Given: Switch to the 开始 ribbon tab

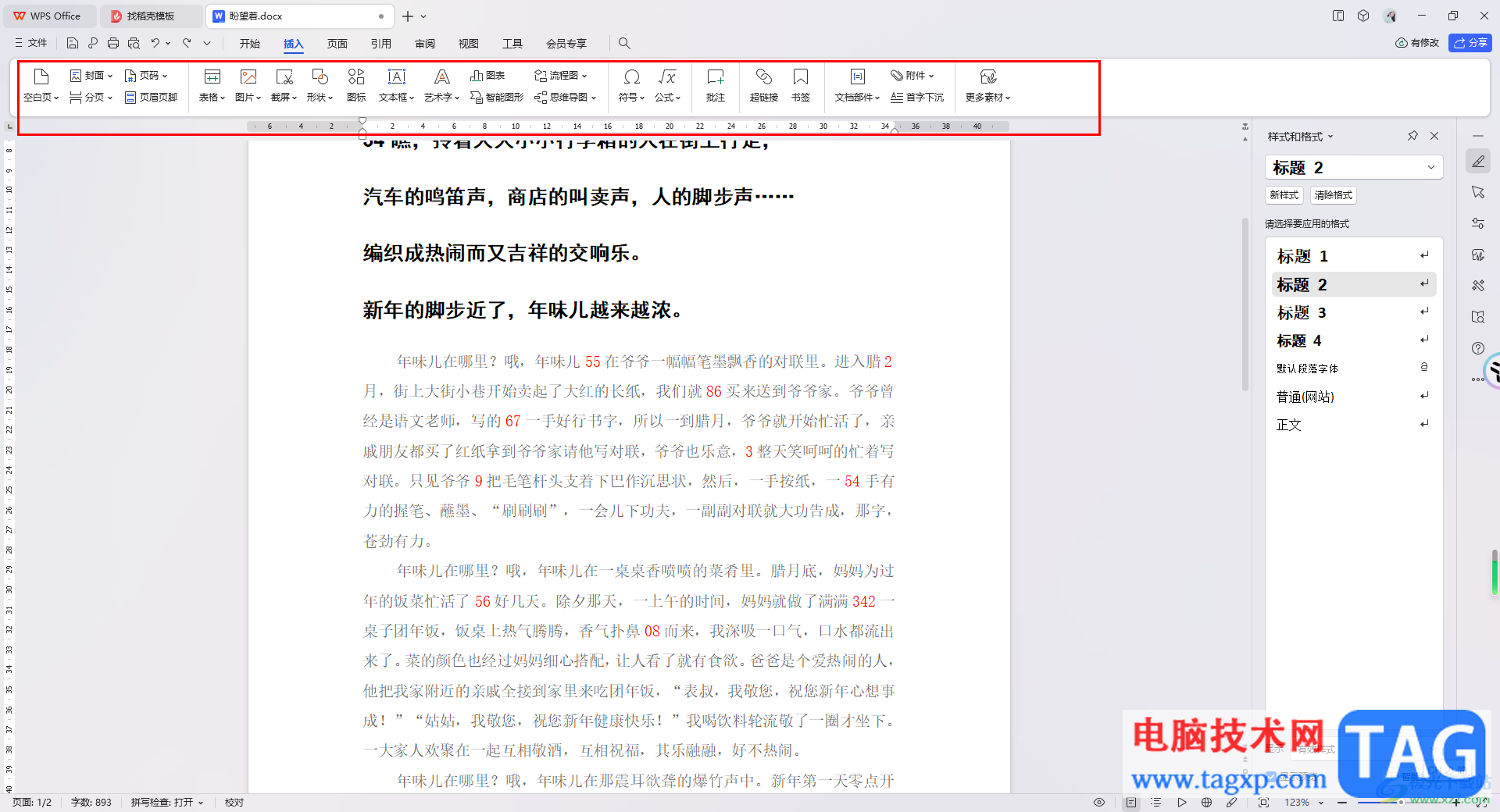Looking at the screenshot, I should coord(250,44).
